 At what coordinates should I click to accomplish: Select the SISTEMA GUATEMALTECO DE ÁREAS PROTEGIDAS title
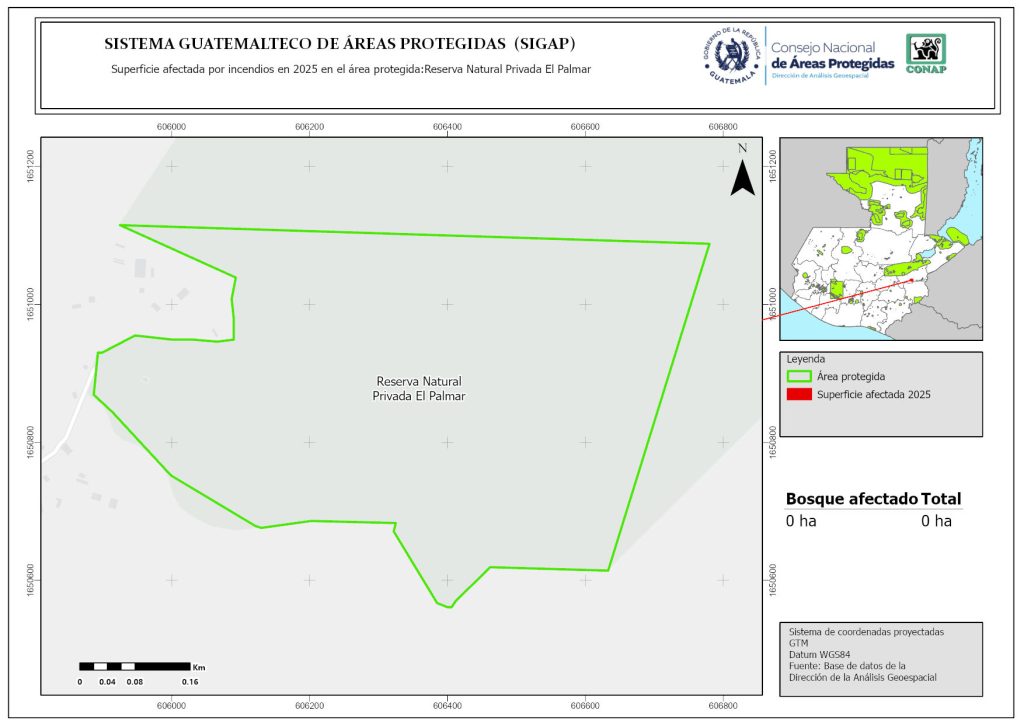click(340, 45)
